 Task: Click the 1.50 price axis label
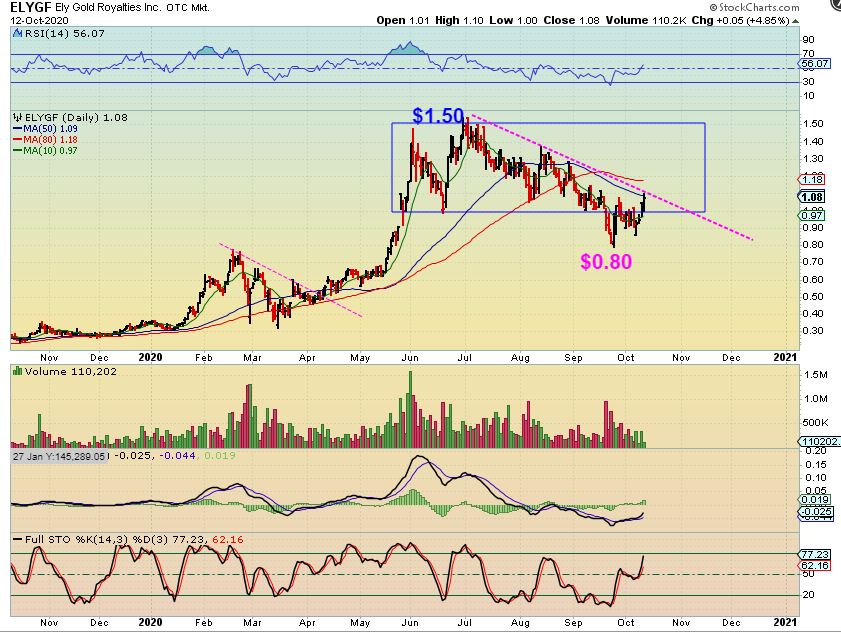coord(814,124)
